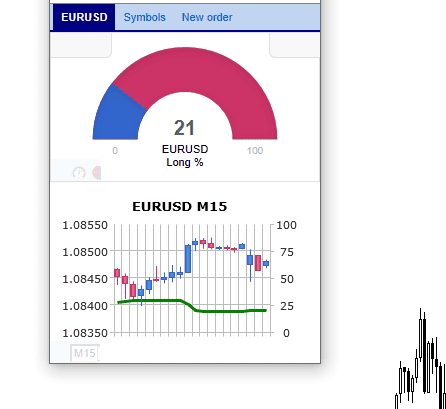Click the EURUSD M15 chart title
This screenshot has height=409, width=446.
[180, 207]
